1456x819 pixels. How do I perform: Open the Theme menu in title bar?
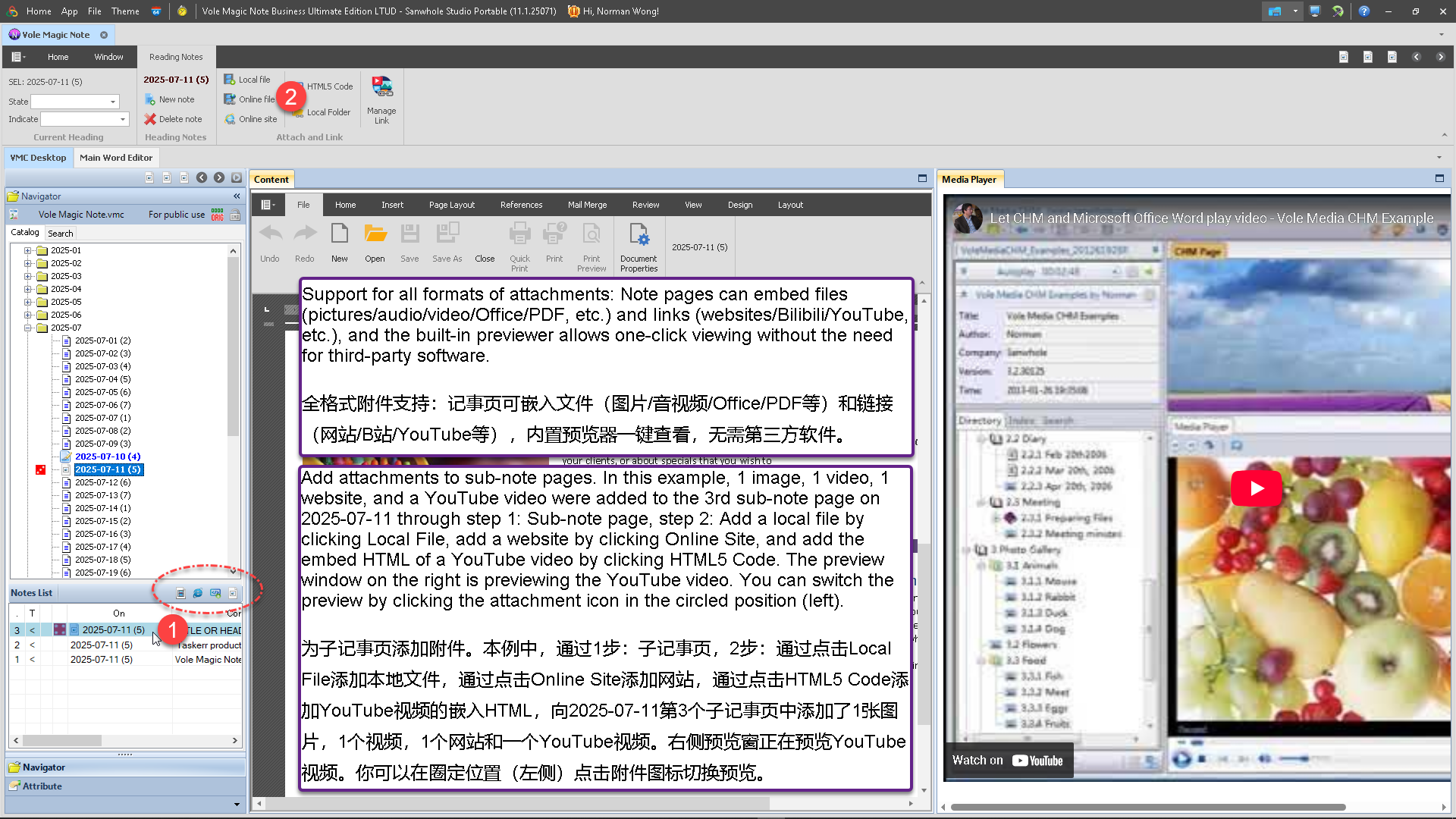pyautogui.click(x=125, y=11)
